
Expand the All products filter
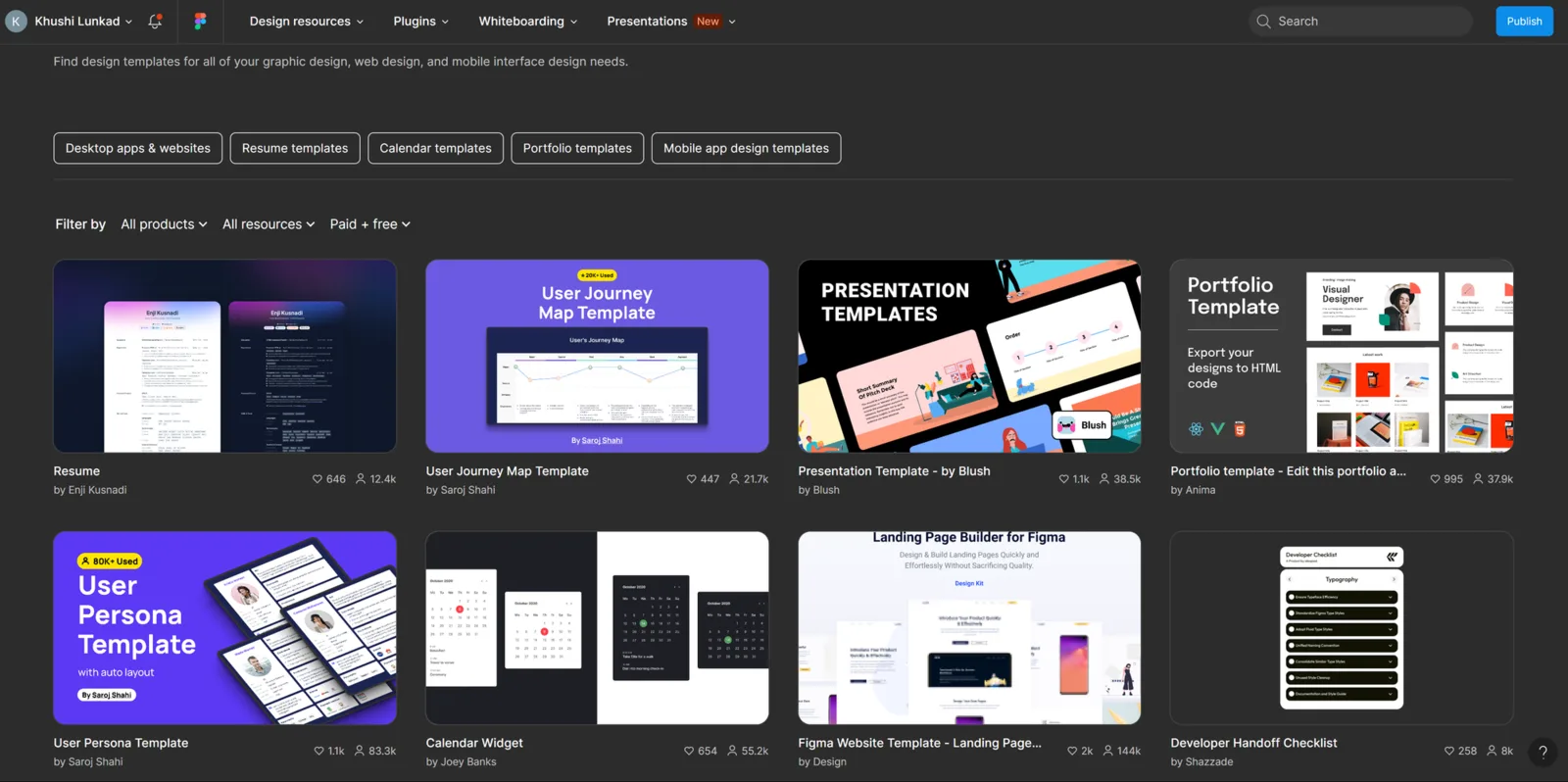click(x=164, y=224)
